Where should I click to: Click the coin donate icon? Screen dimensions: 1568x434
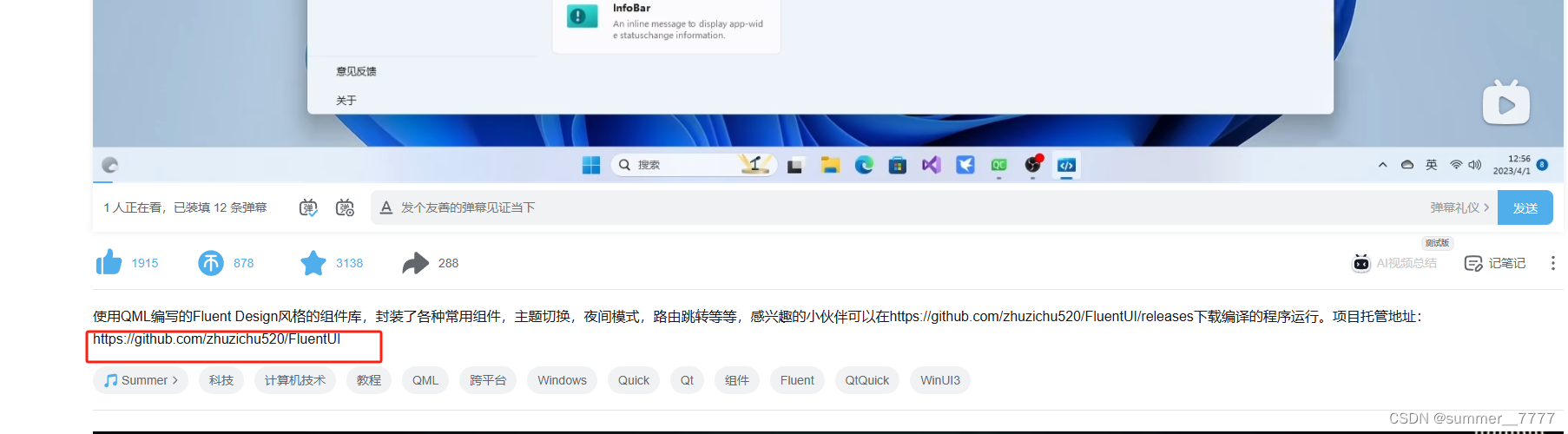point(211,262)
